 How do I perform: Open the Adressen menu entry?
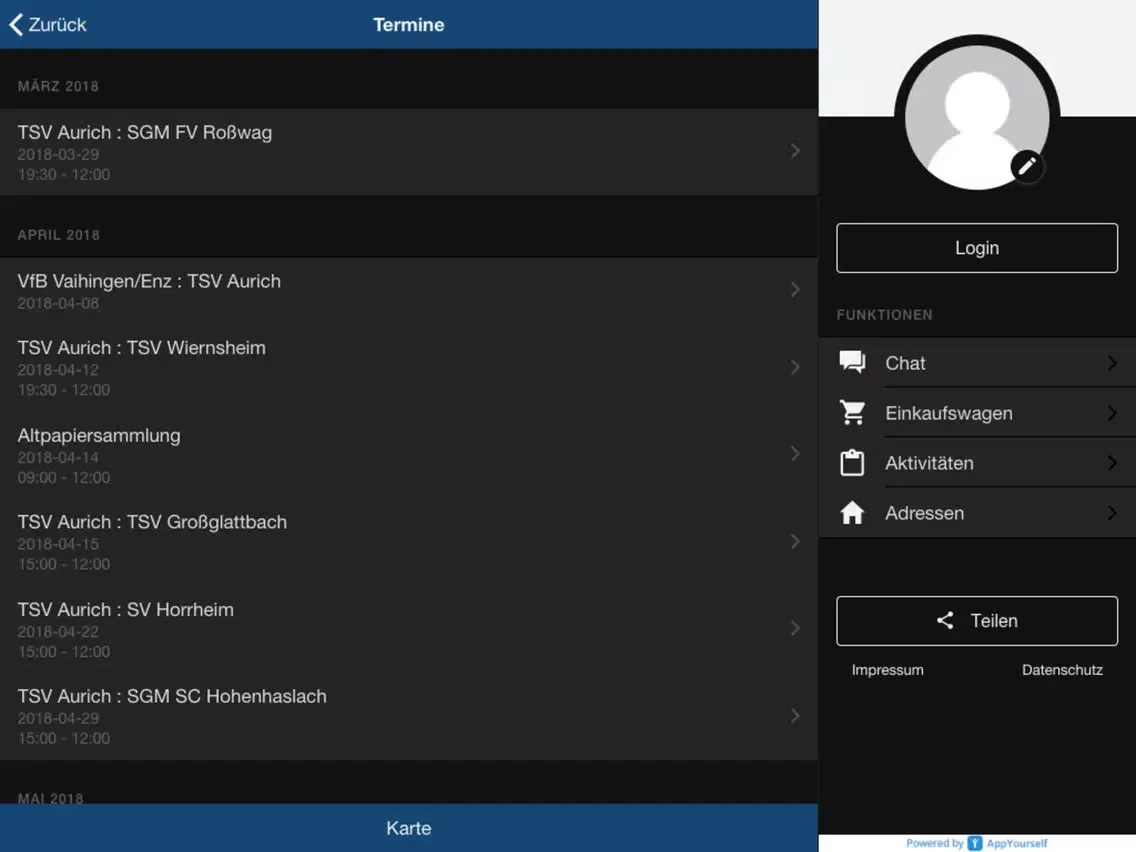point(977,512)
